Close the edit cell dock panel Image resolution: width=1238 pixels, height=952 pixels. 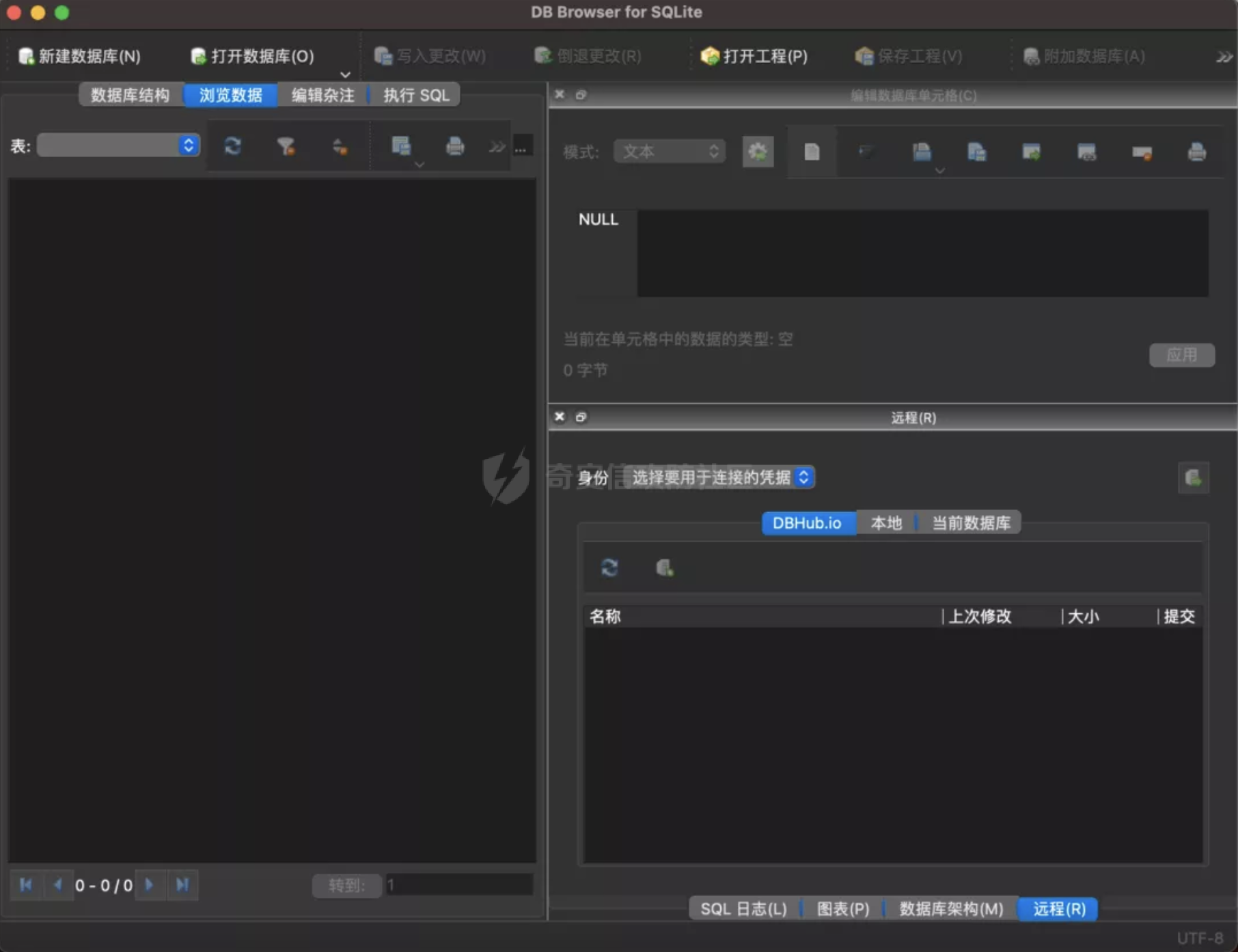tap(560, 94)
